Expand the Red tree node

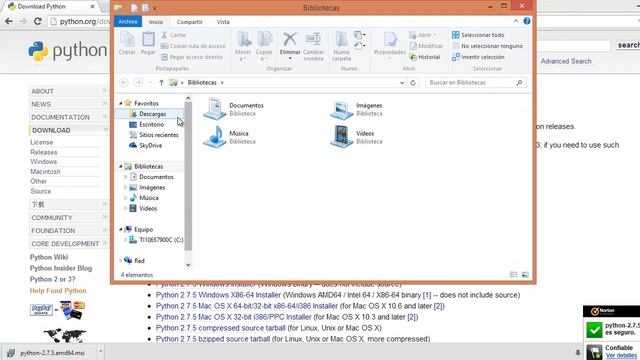tap(121, 260)
